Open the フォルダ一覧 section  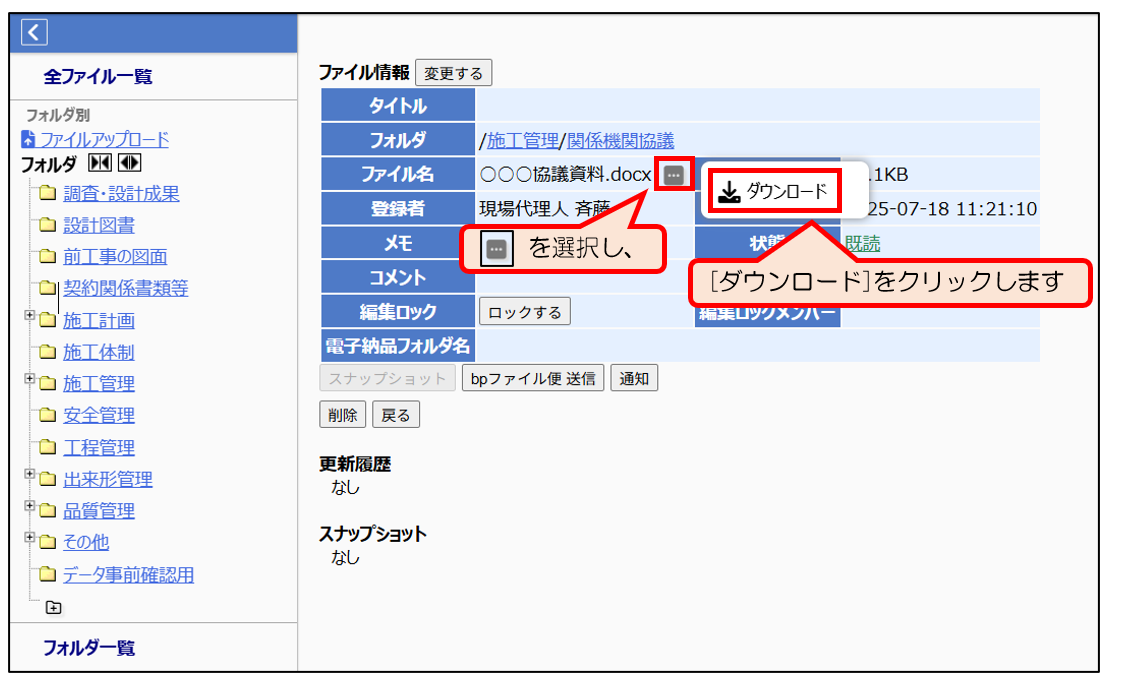coord(89,648)
